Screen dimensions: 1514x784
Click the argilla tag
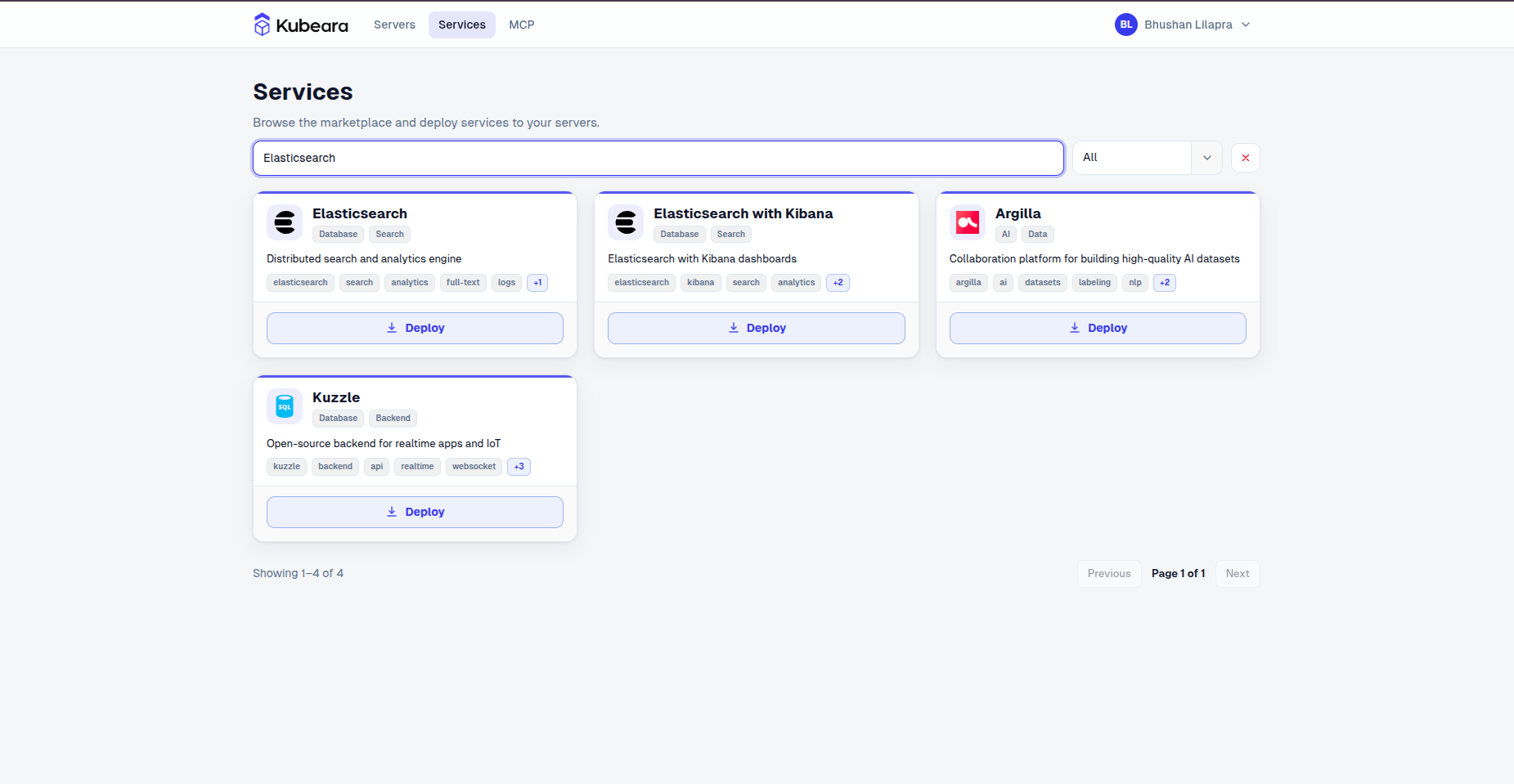968,283
